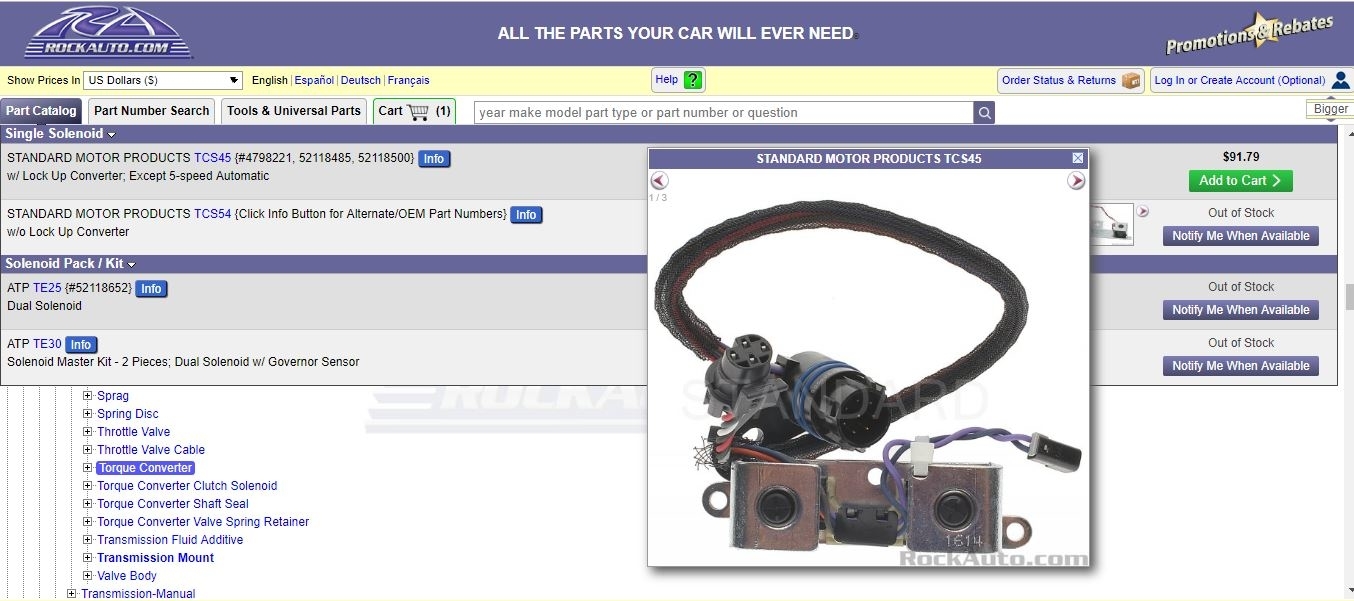Expand the Sprag tree node

[88, 396]
